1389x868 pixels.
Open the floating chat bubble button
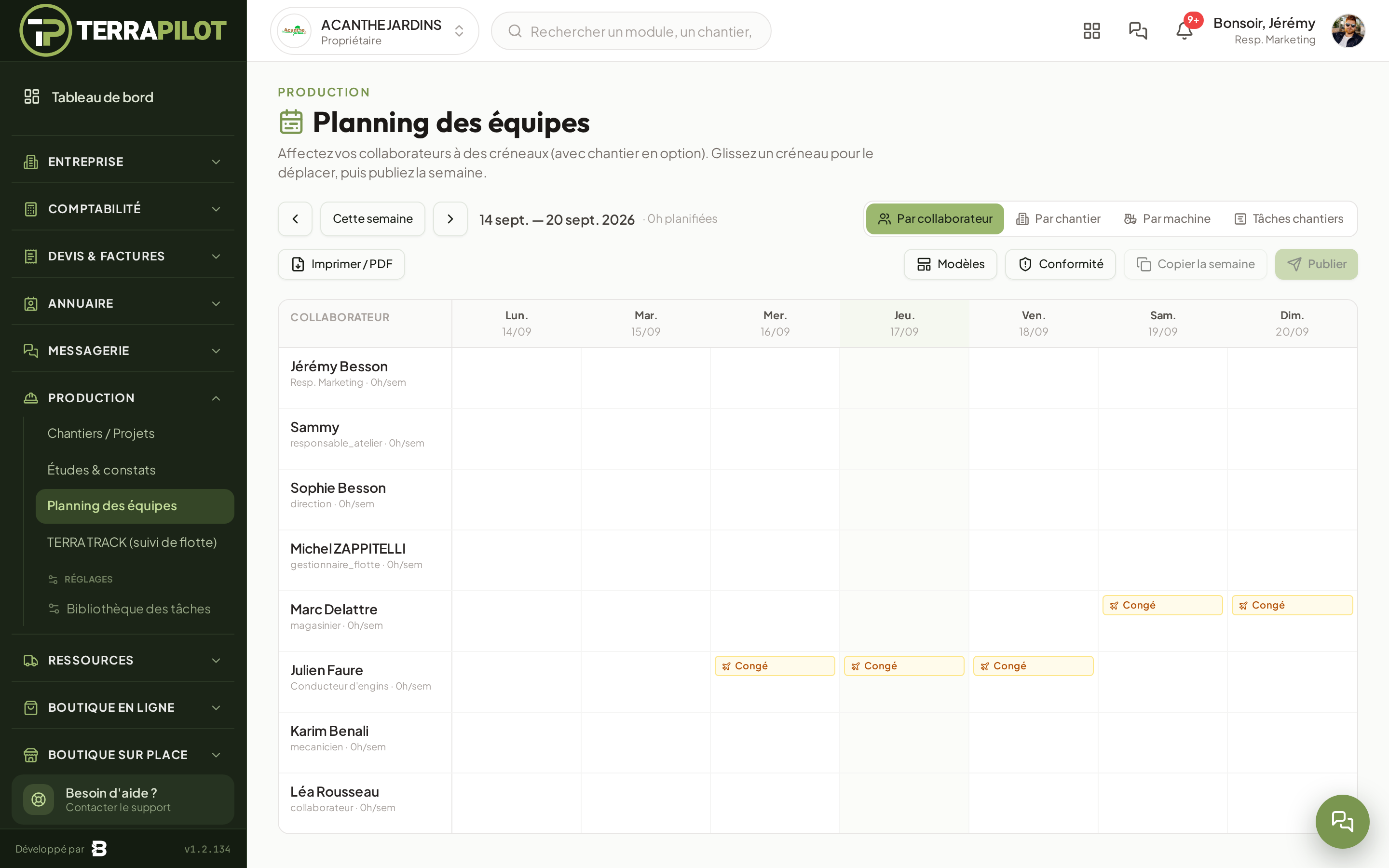[x=1342, y=822]
